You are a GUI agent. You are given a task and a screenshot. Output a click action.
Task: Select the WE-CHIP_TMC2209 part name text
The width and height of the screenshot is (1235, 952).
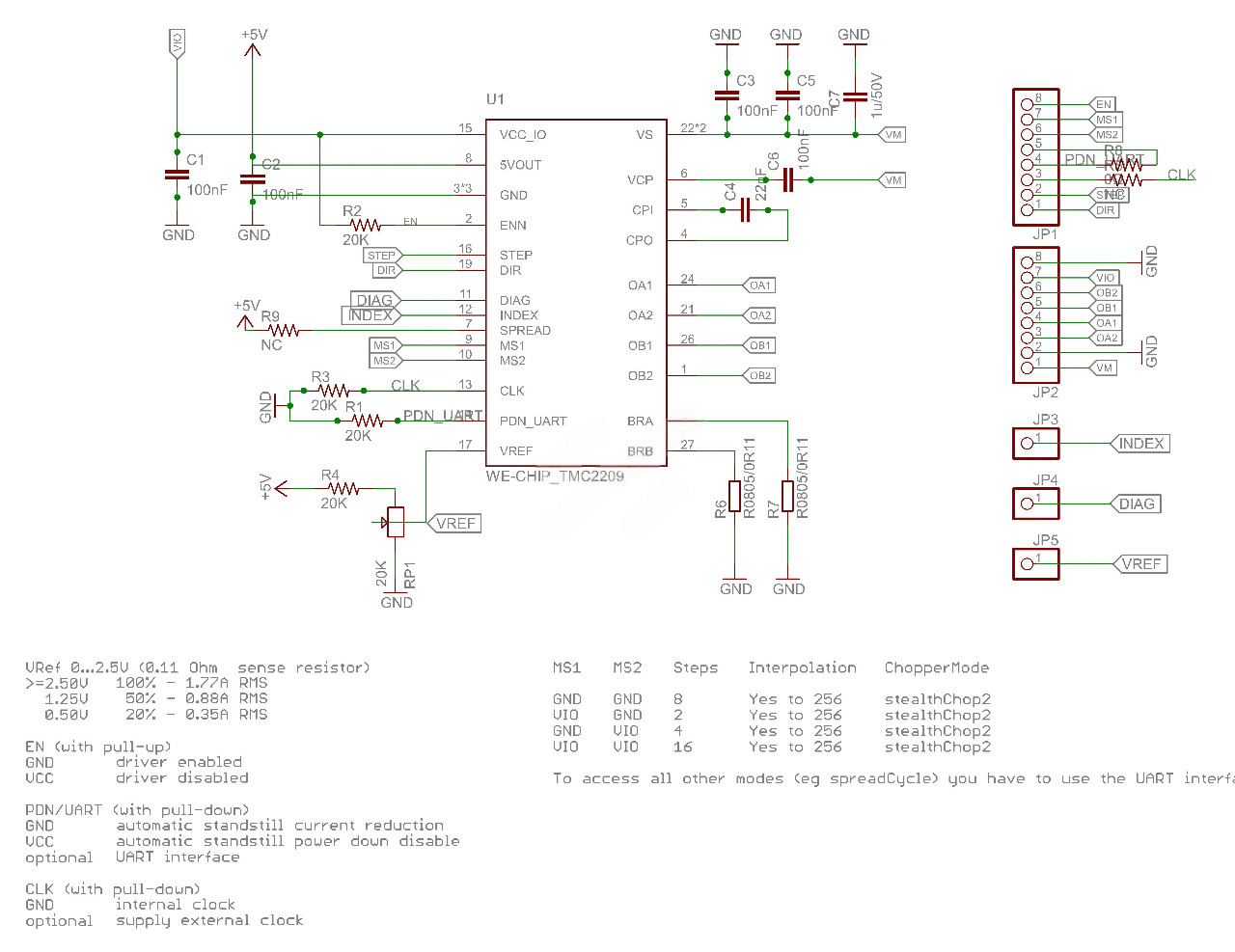[555, 476]
